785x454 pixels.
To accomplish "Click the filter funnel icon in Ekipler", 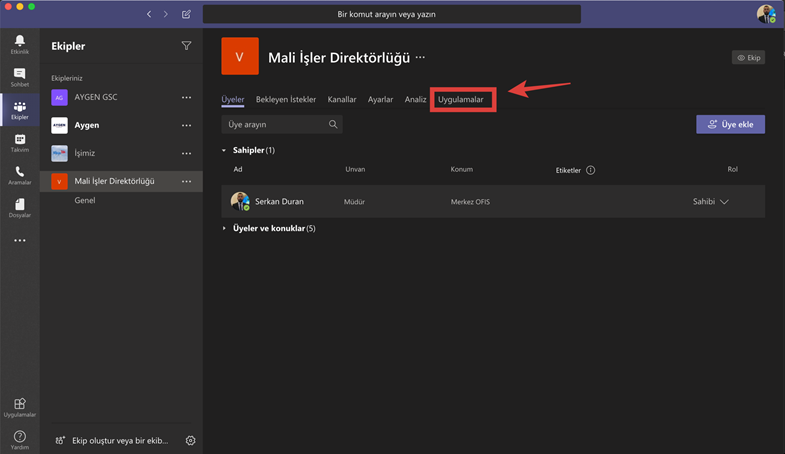I will [x=186, y=46].
